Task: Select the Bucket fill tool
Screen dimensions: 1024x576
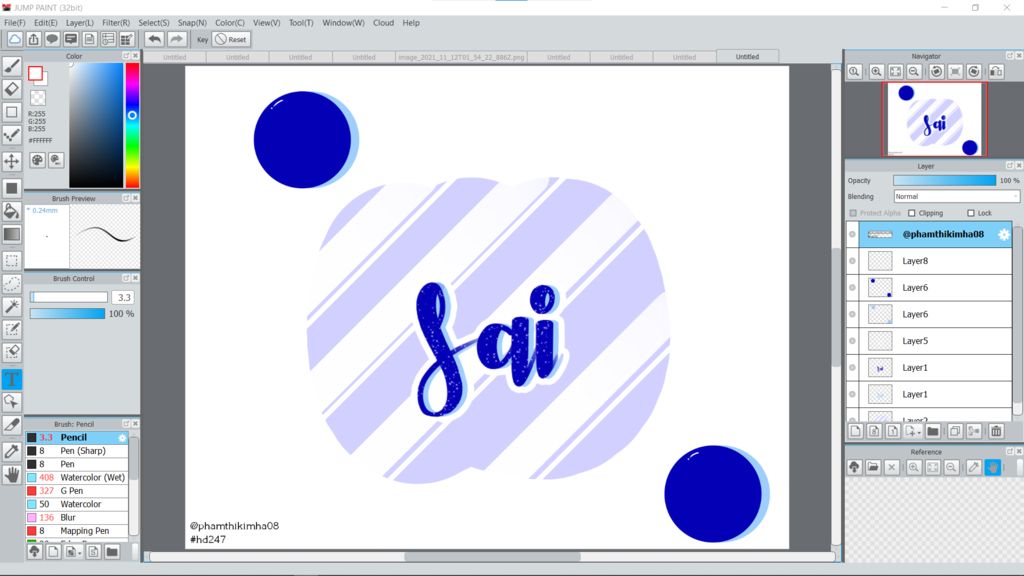Action: 12,210
